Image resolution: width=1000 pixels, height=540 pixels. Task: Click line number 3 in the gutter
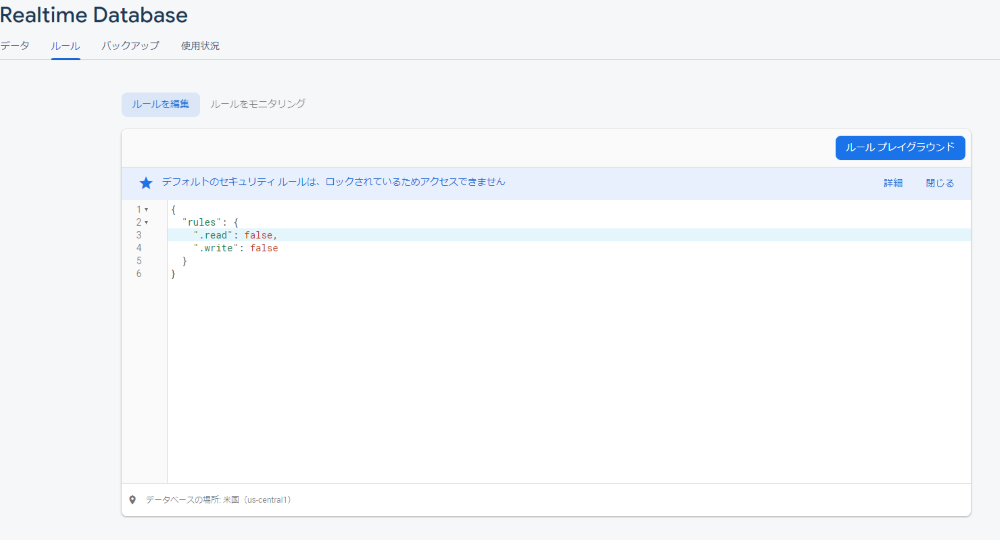[139, 235]
